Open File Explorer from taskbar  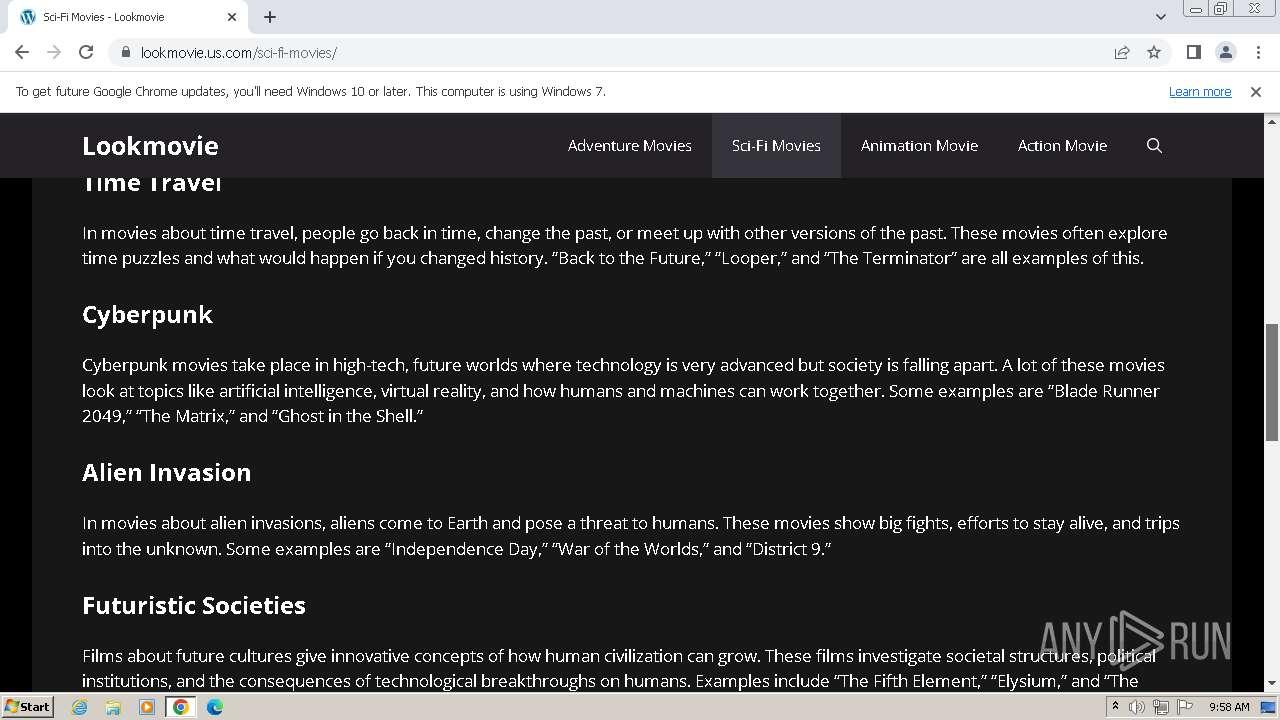113,706
